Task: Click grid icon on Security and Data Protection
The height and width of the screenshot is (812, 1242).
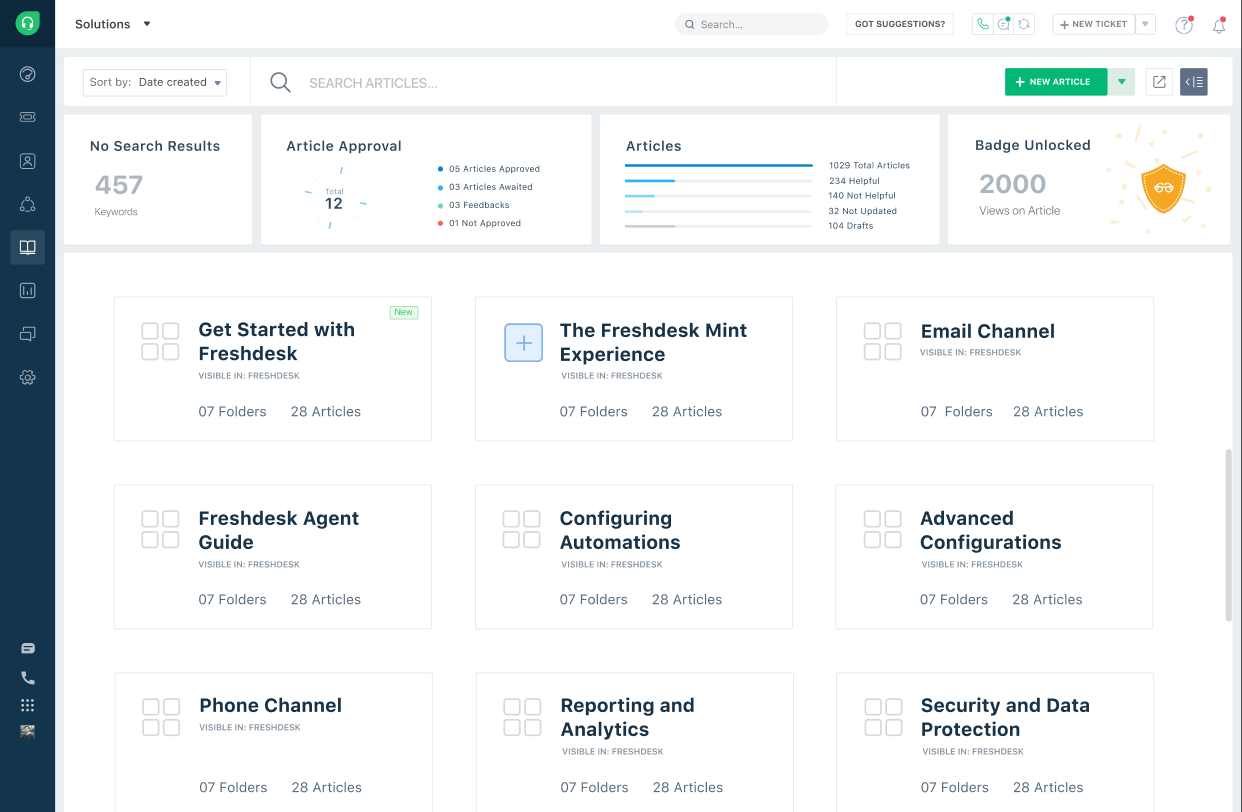Action: coord(883,717)
